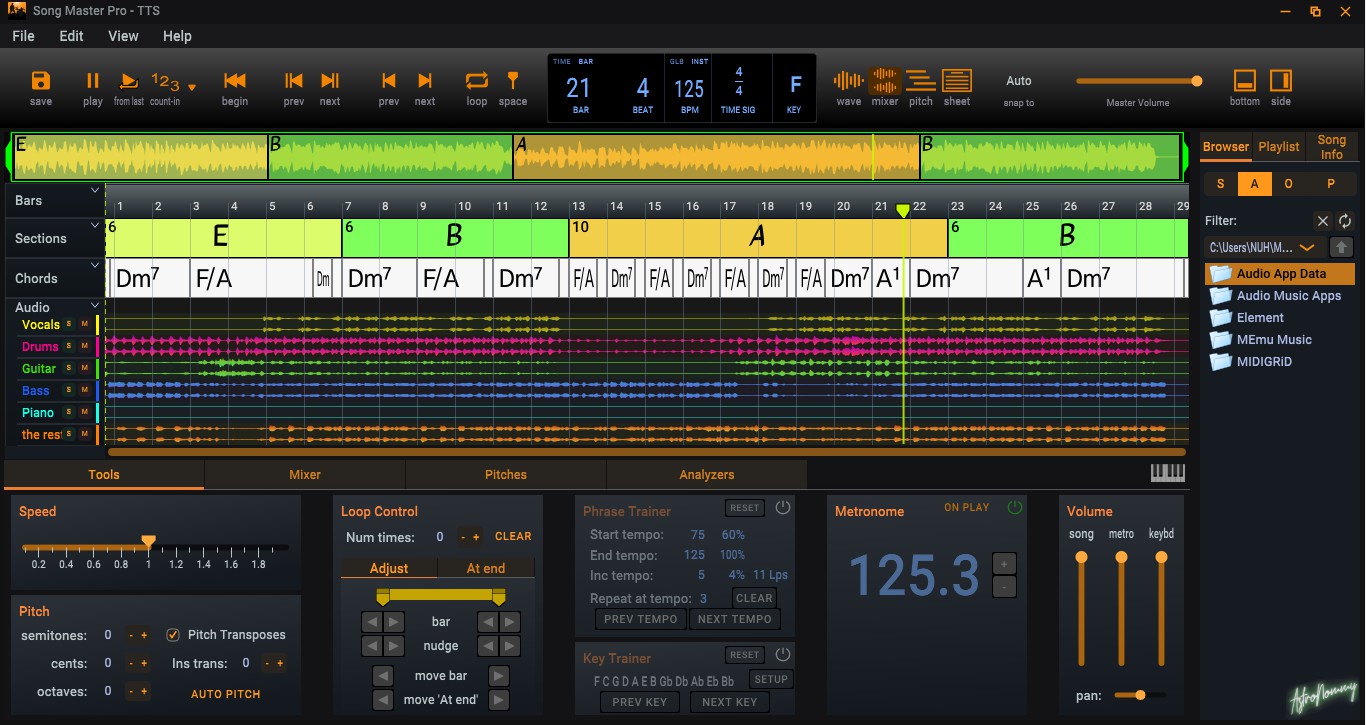The height and width of the screenshot is (725, 1366).
Task: Open the Analyzers tab
Action: (x=707, y=475)
